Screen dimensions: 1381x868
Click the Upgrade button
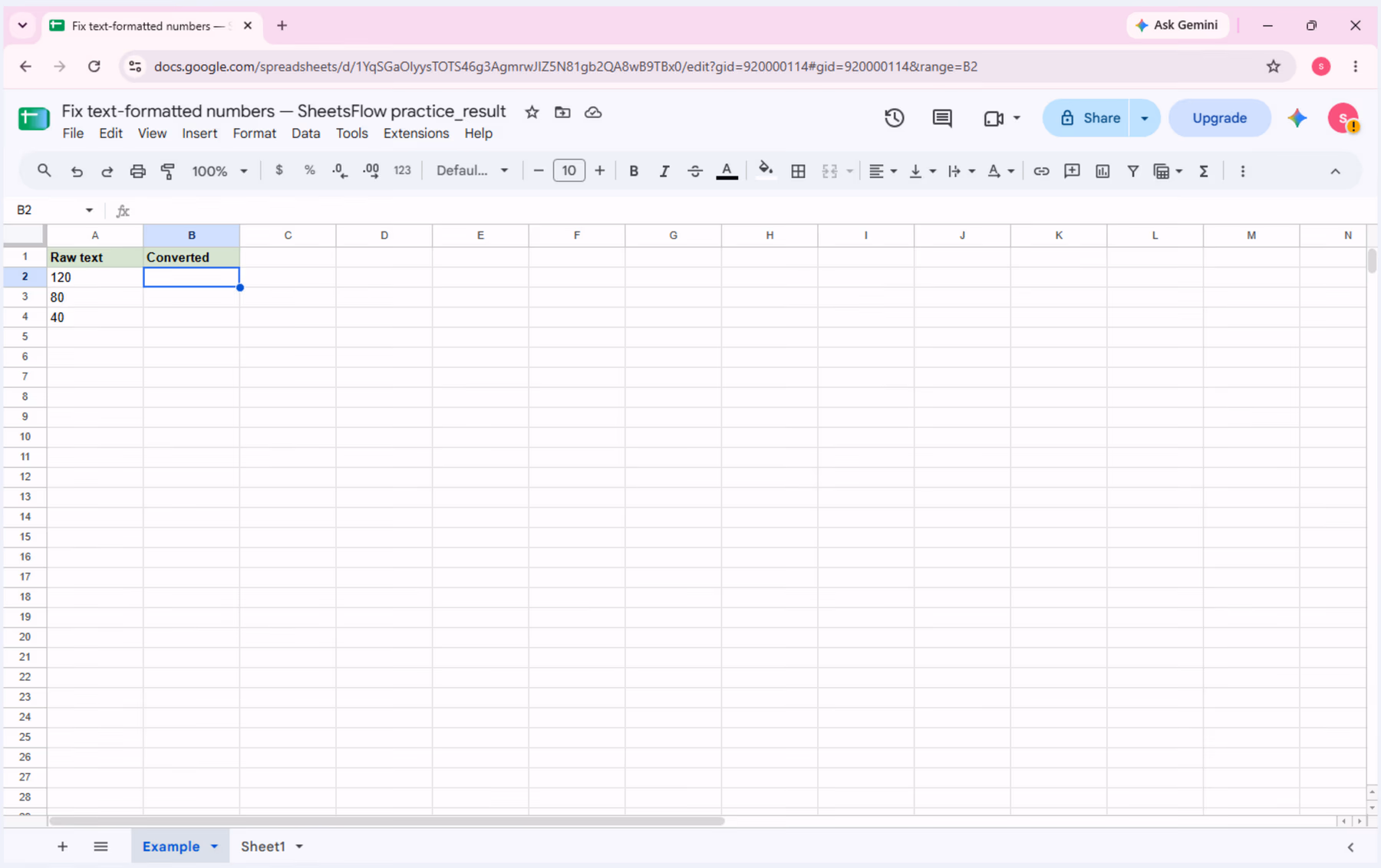(1219, 118)
